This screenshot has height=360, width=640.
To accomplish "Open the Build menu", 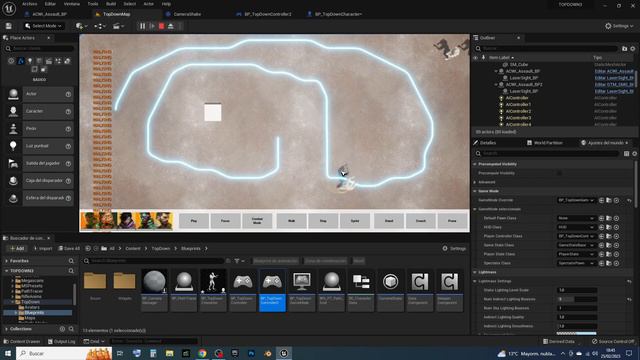I will [x=111, y=4].
